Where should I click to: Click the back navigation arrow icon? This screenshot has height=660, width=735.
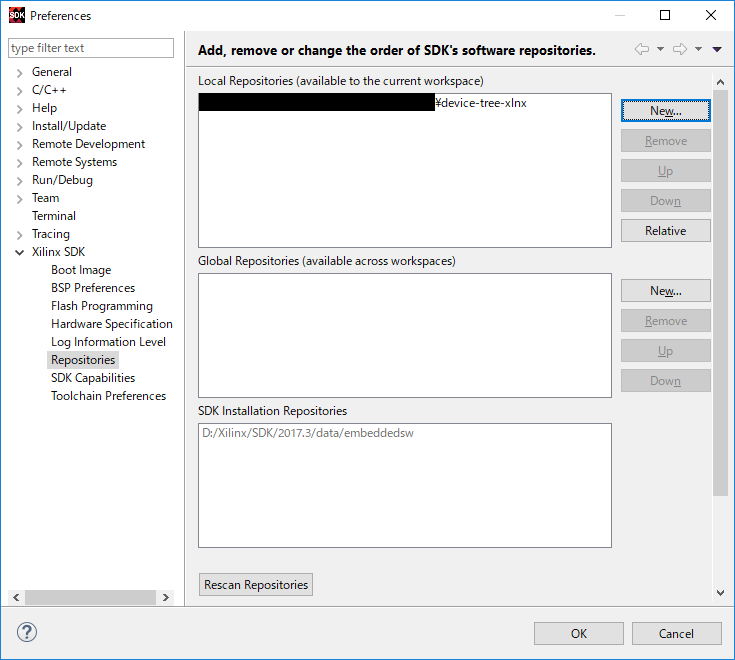click(x=642, y=49)
